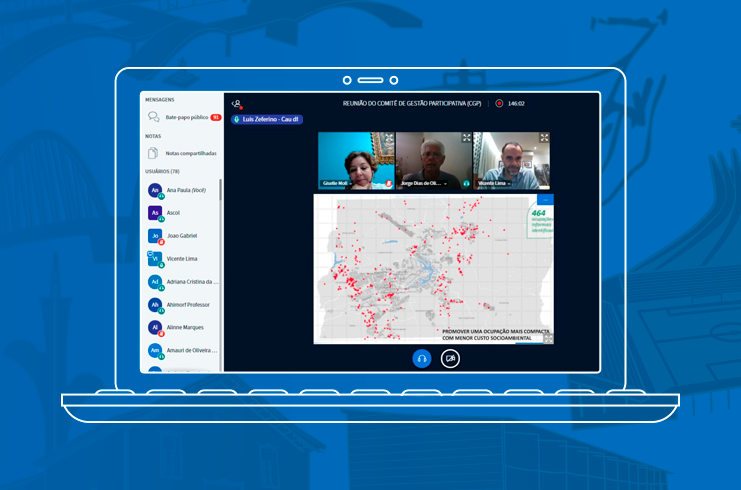Click the red recording indicator
The width and height of the screenshot is (741, 490).
[499, 103]
